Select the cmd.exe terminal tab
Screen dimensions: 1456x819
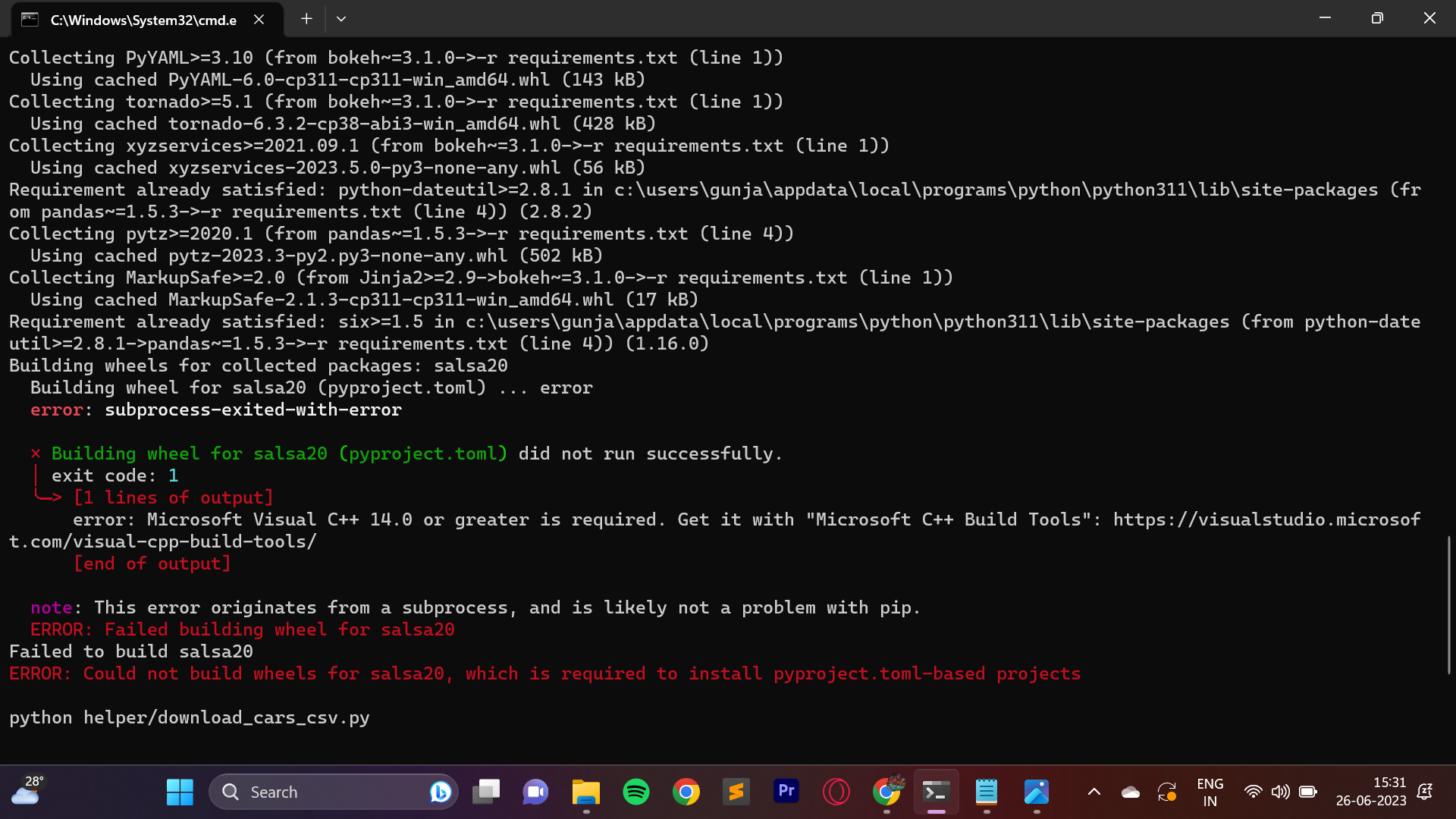[144, 19]
